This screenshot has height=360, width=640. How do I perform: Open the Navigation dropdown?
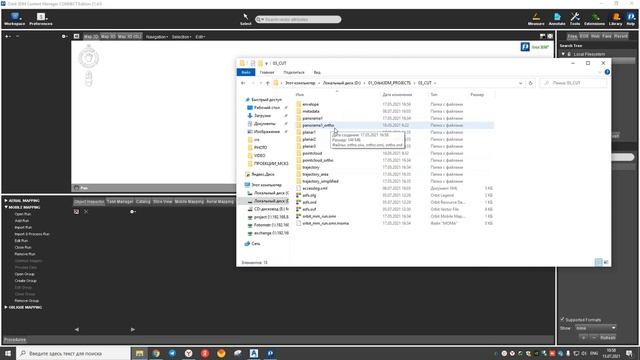pyautogui.click(x=157, y=37)
